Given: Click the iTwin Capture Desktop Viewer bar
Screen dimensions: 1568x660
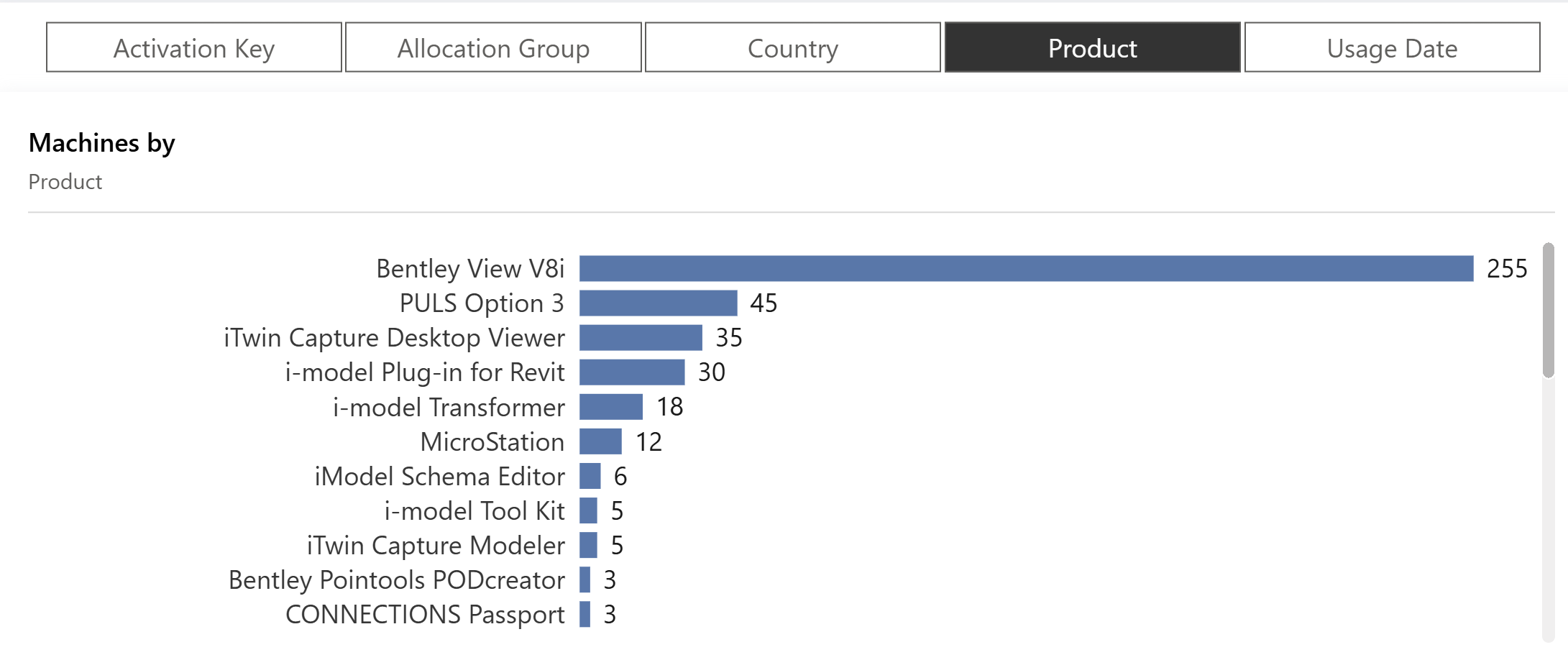Looking at the screenshot, I should click(641, 337).
